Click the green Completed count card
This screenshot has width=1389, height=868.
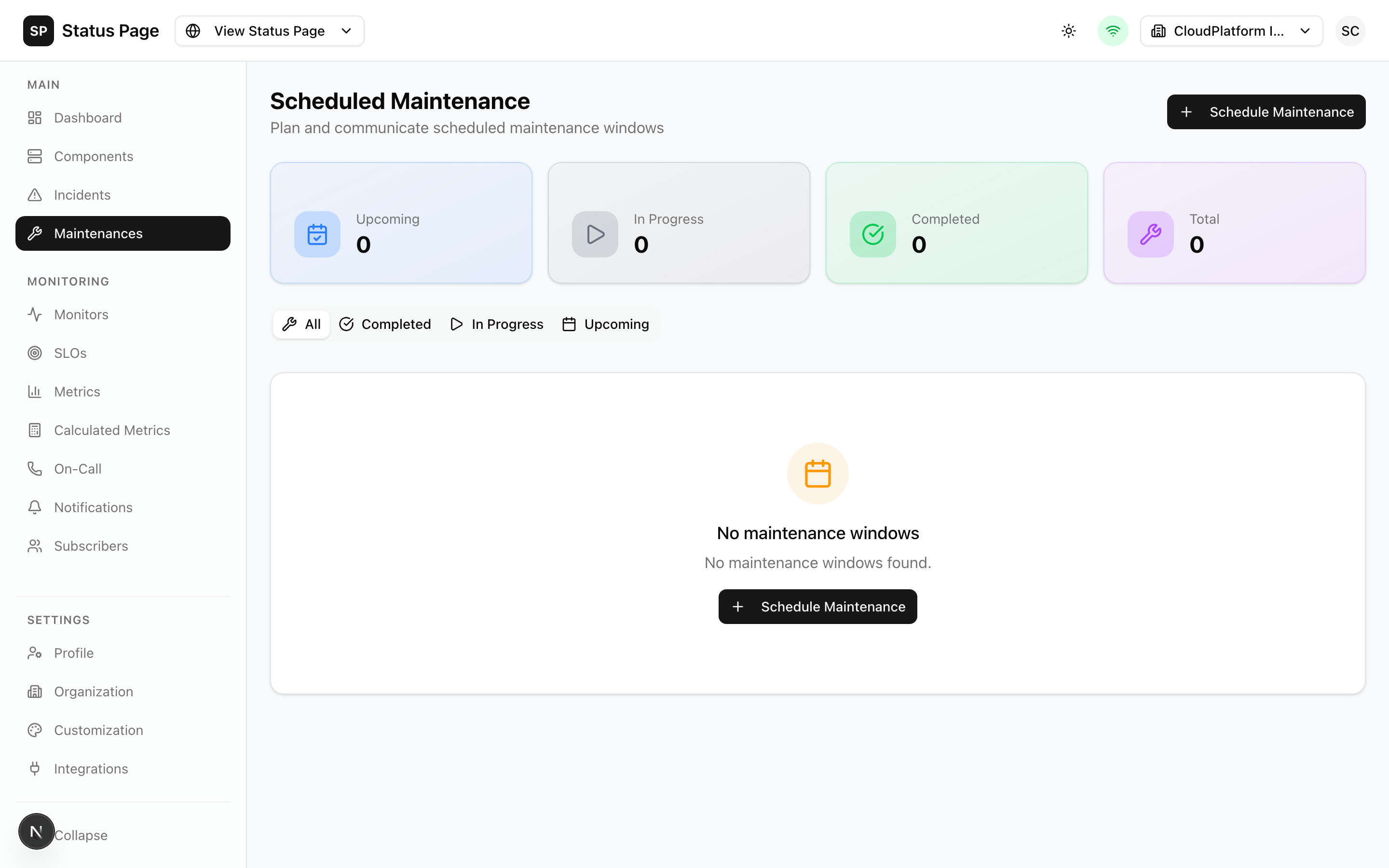click(x=955, y=223)
